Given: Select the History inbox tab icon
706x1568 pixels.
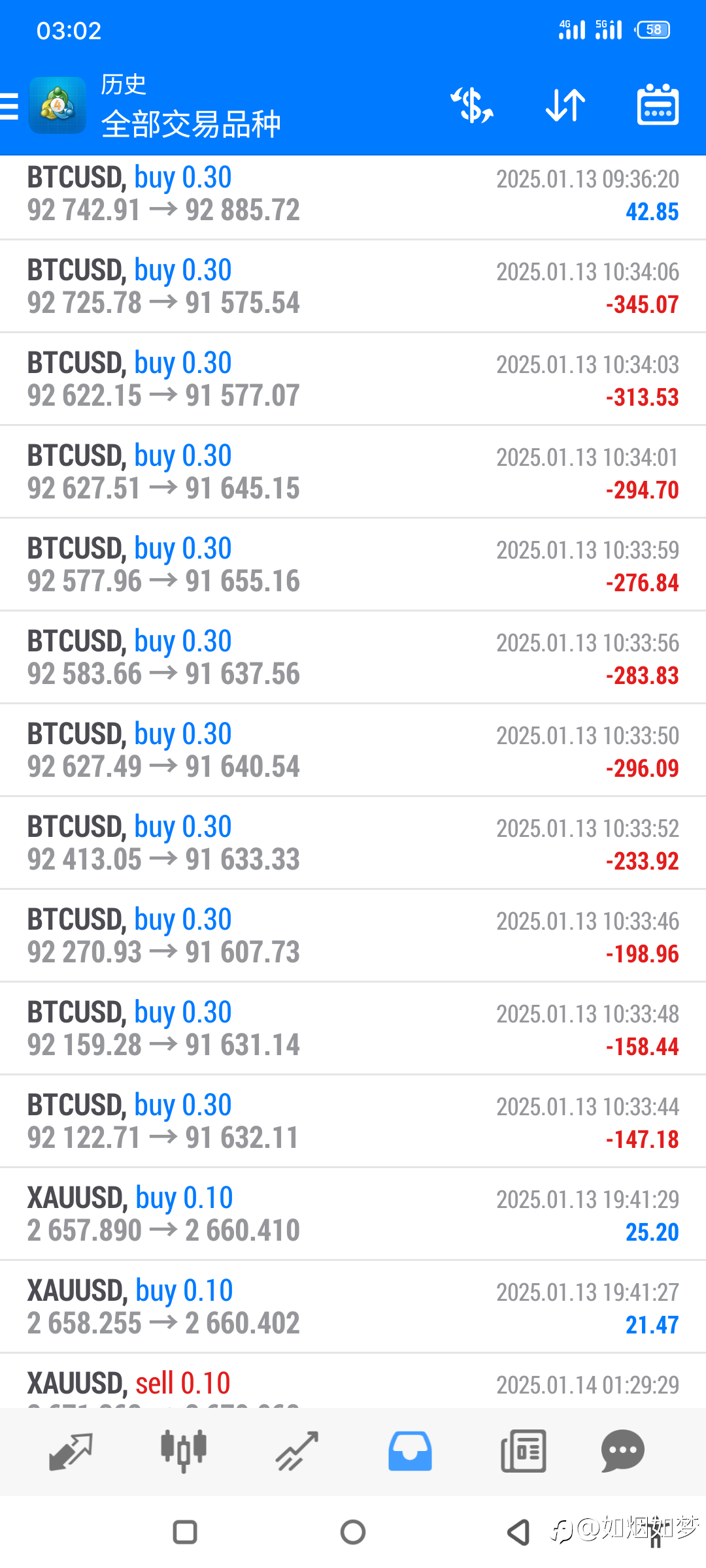Looking at the screenshot, I should coord(410,1451).
